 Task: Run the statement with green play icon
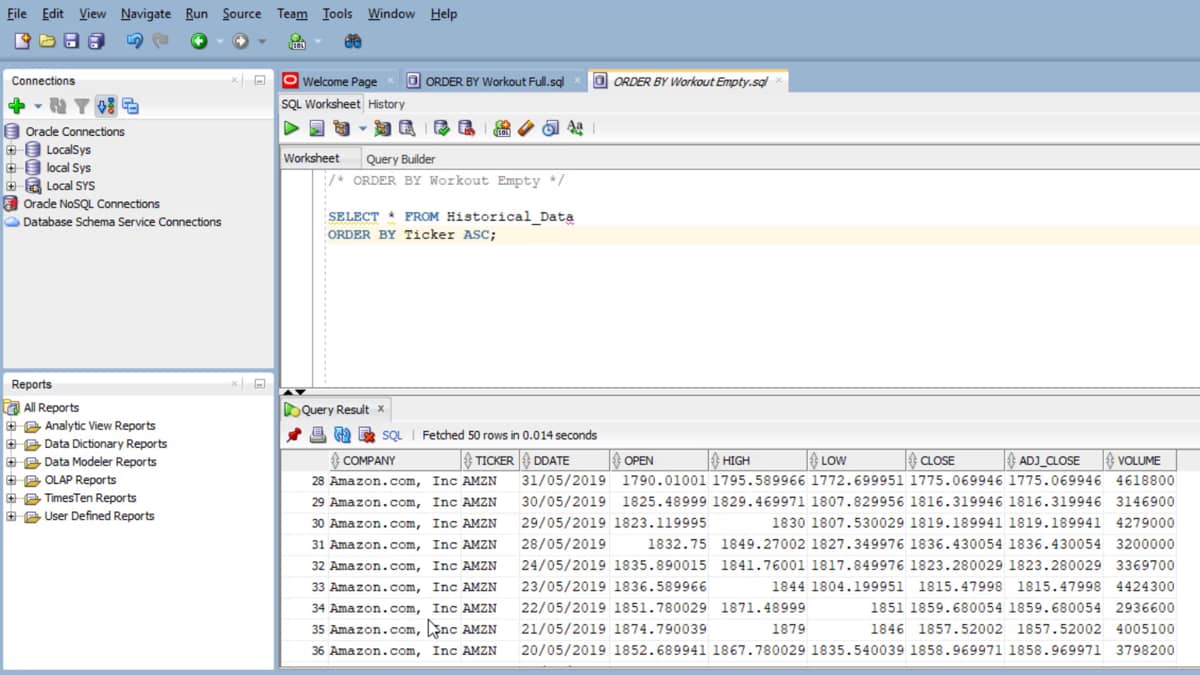pyautogui.click(x=291, y=128)
